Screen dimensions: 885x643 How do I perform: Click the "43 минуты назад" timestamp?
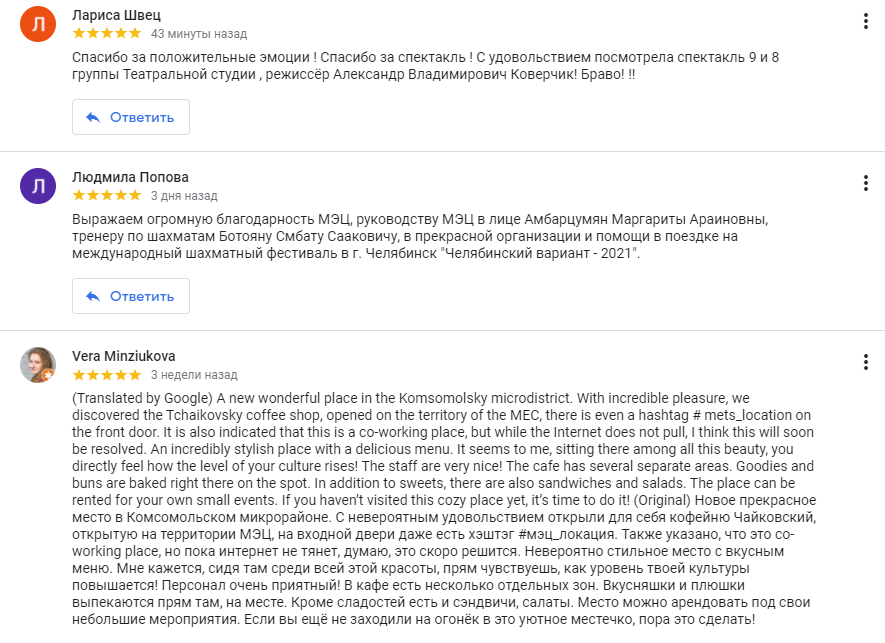tap(199, 34)
